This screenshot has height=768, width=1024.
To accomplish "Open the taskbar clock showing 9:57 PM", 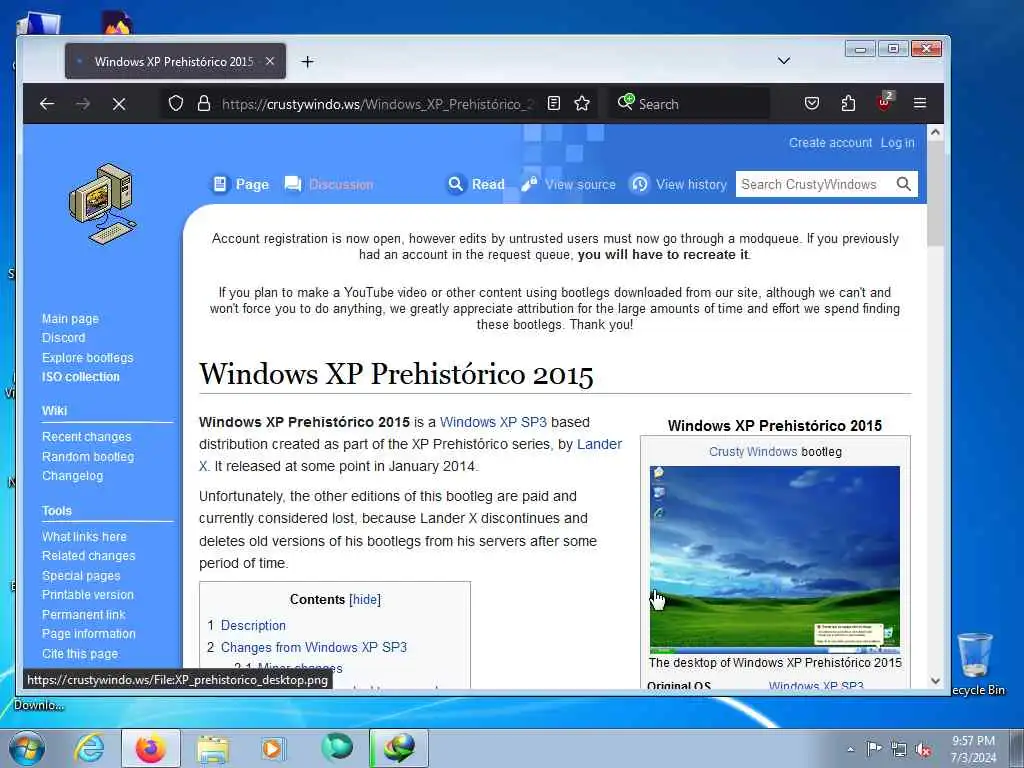I will [973, 749].
